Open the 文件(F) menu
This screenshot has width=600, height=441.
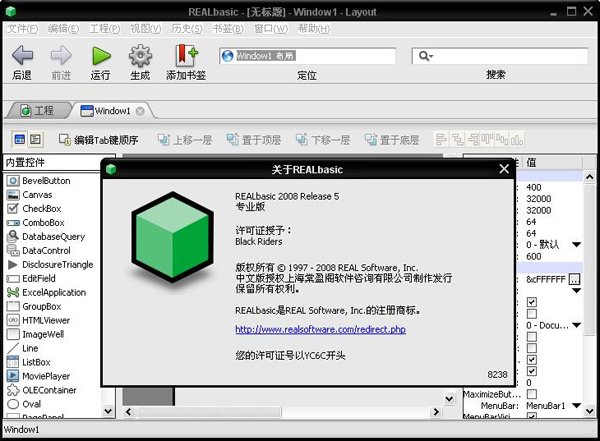tap(23, 29)
